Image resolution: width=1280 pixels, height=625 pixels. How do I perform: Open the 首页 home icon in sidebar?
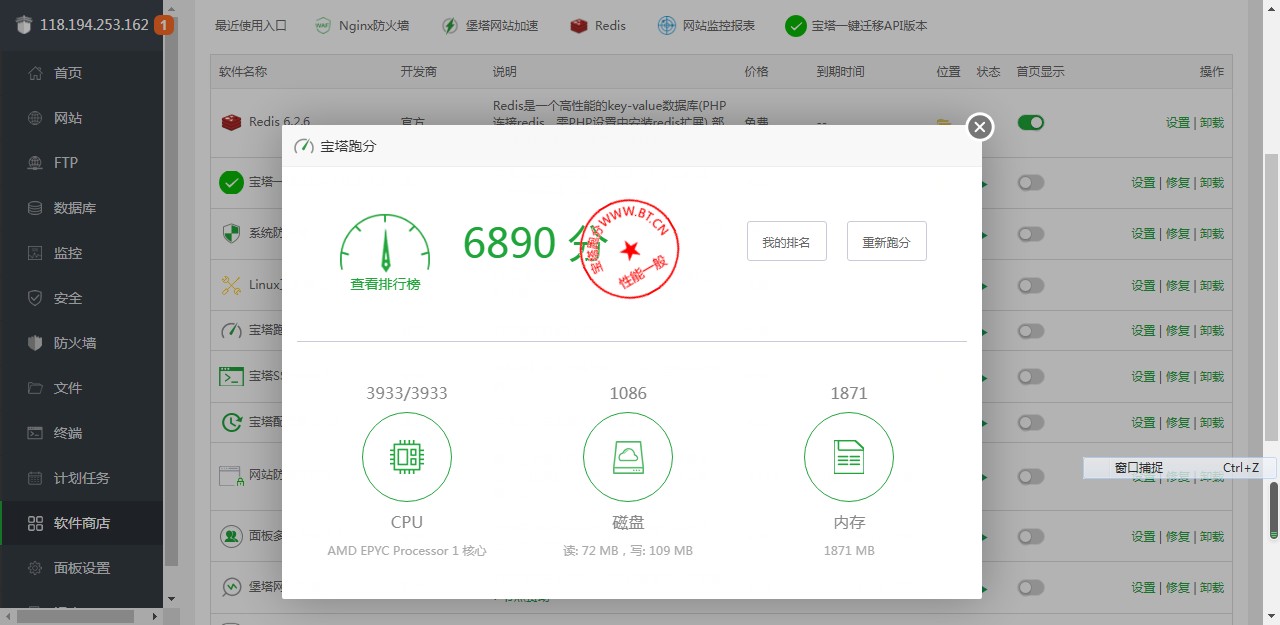pyautogui.click(x=36, y=73)
